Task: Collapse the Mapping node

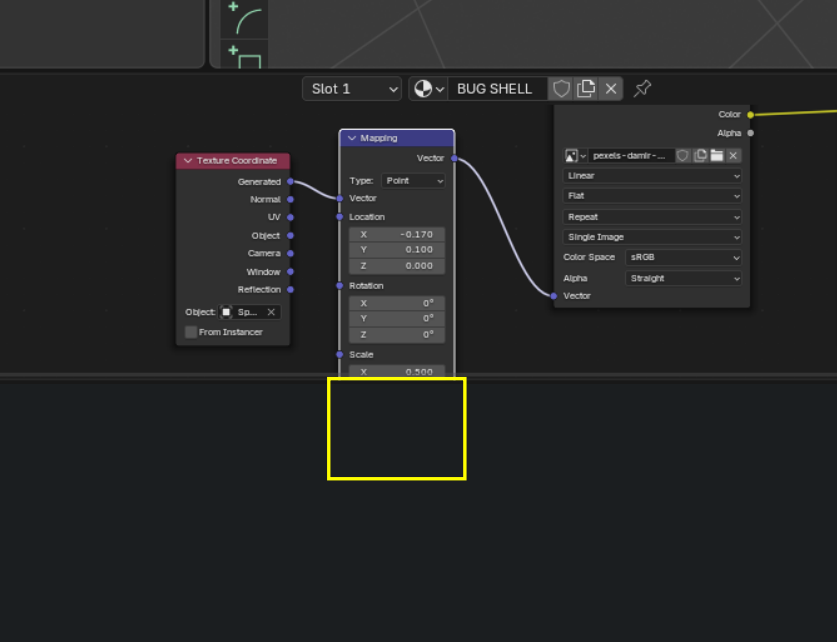Action: [352, 138]
